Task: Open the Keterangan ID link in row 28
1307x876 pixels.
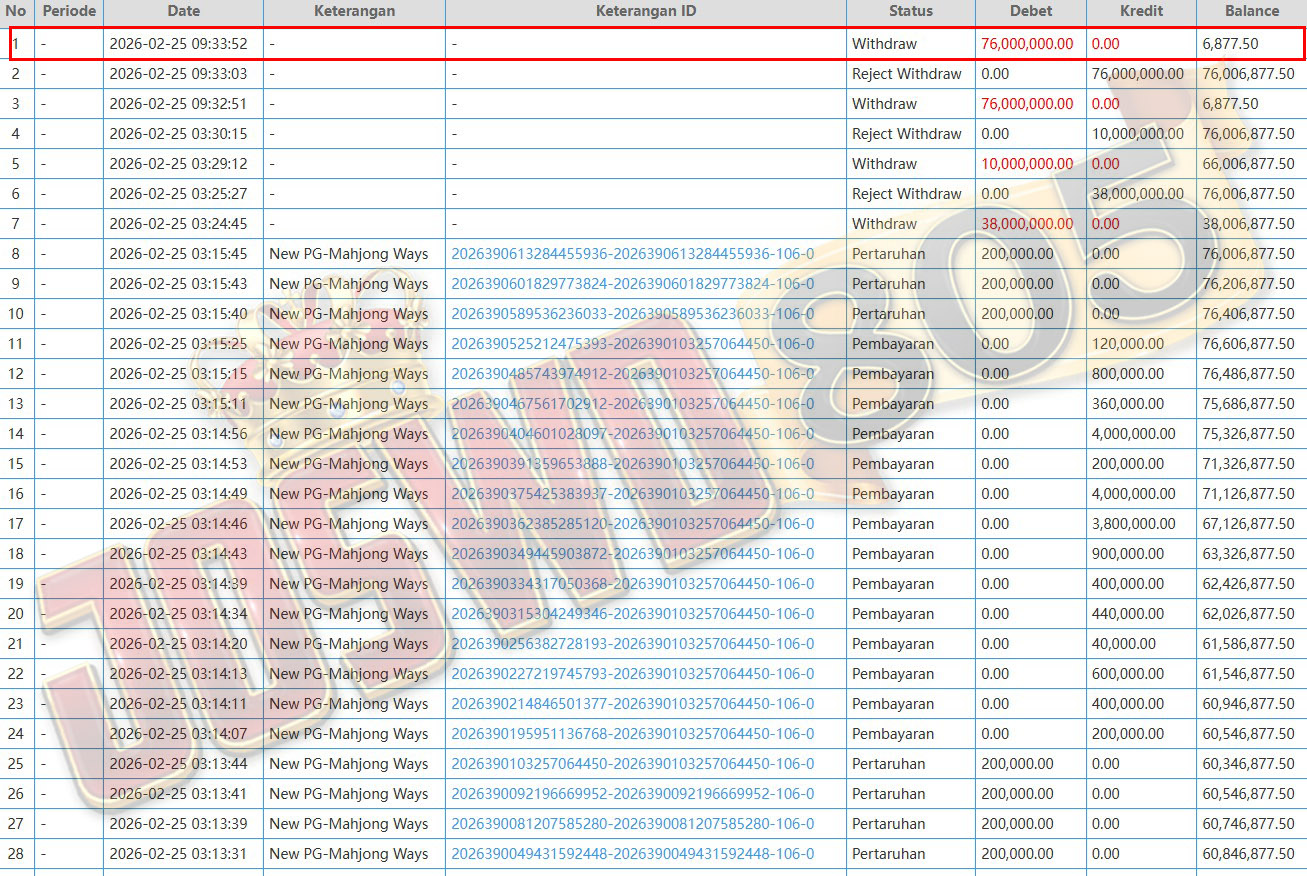Action: [632, 854]
